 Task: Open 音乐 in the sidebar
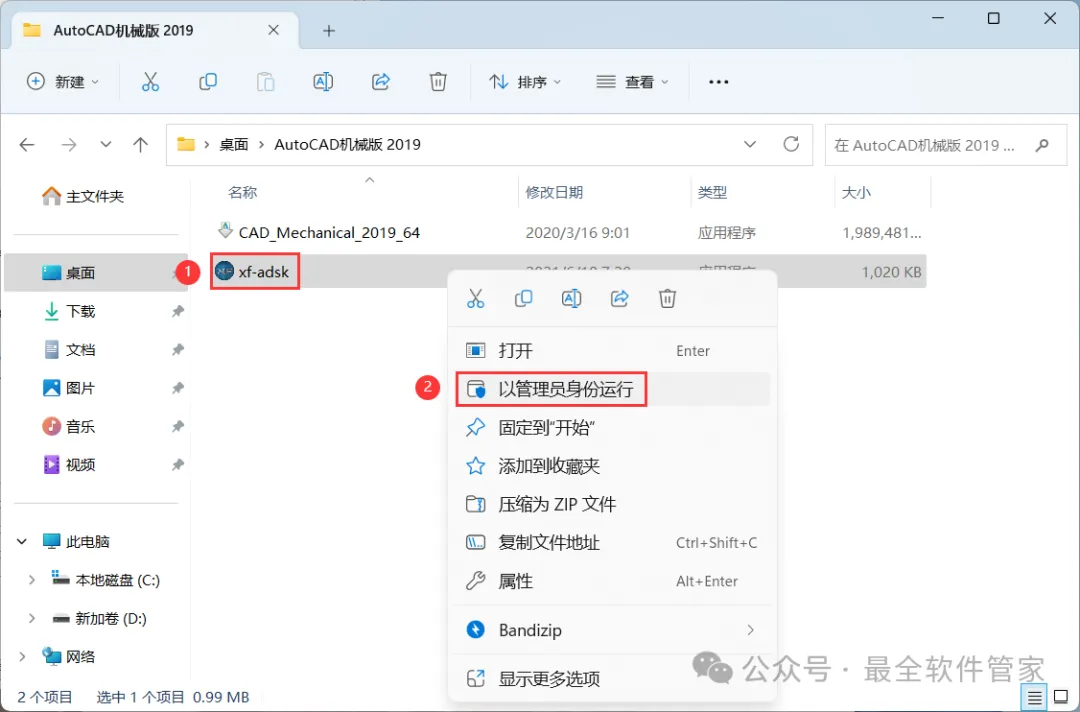81,427
